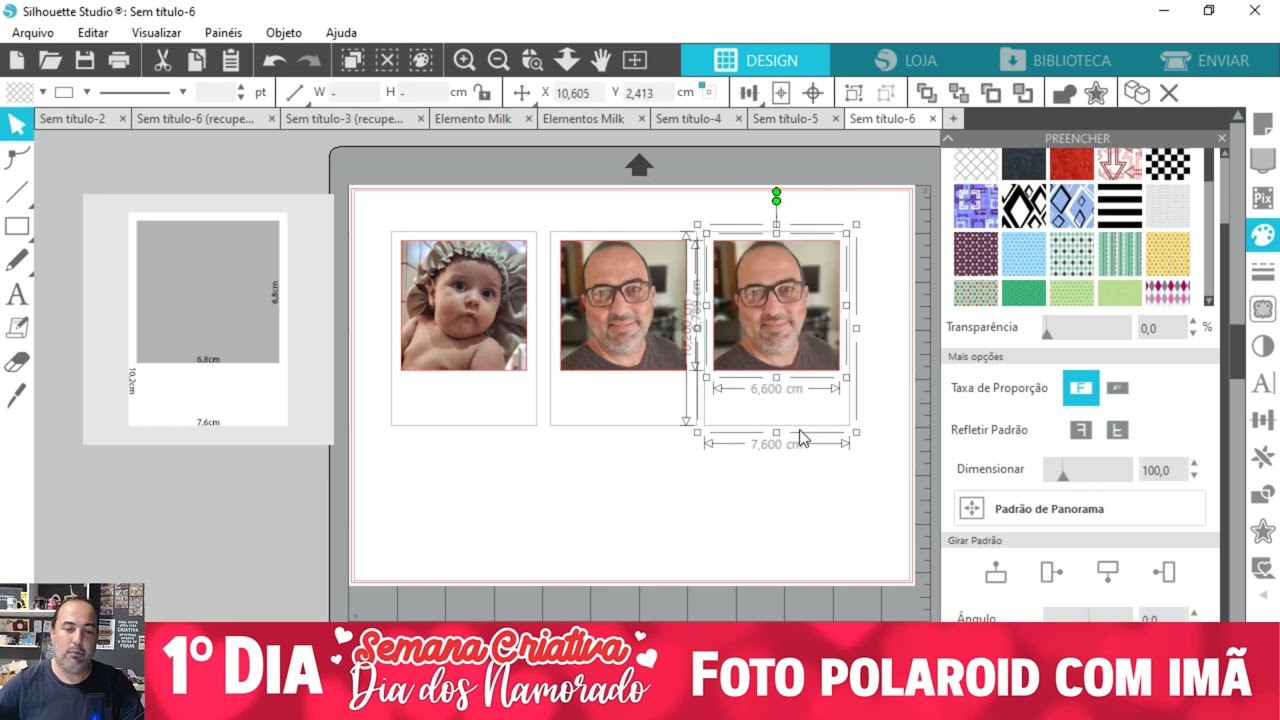Close the PREENCHER panel

click(x=1222, y=138)
